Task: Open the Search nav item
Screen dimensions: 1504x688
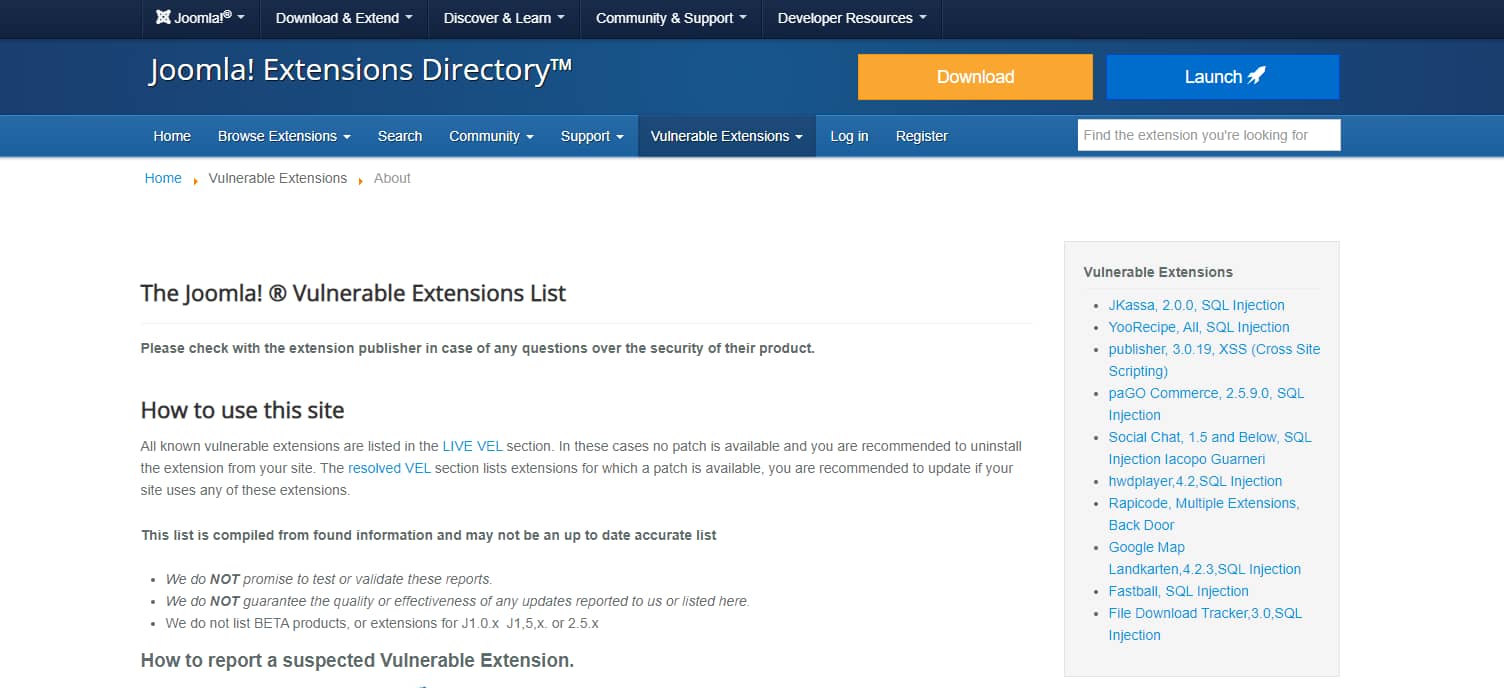Action: [400, 136]
